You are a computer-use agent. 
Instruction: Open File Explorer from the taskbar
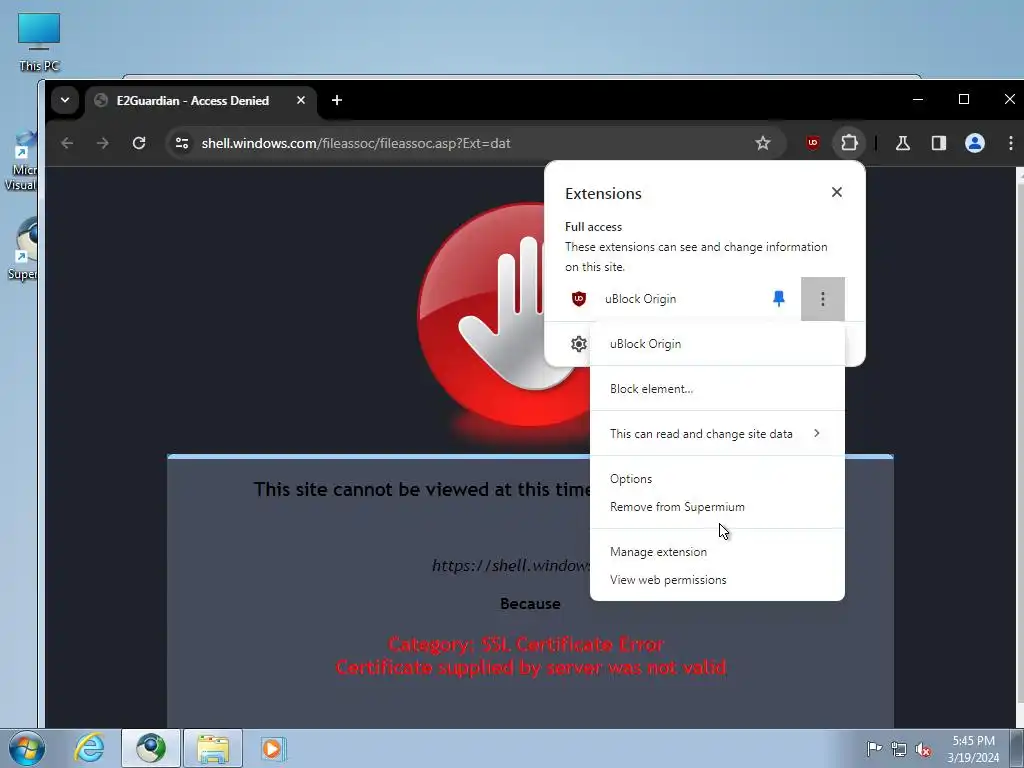coord(213,748)
